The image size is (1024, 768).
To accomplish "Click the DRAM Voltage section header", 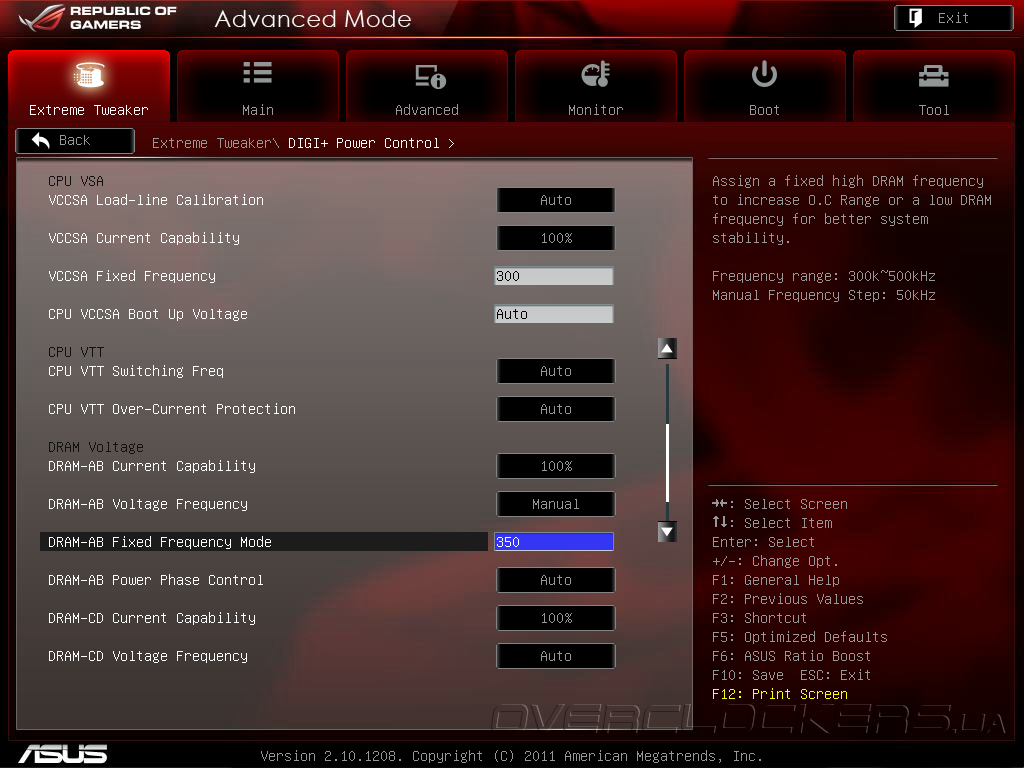I will pos(95,447).
